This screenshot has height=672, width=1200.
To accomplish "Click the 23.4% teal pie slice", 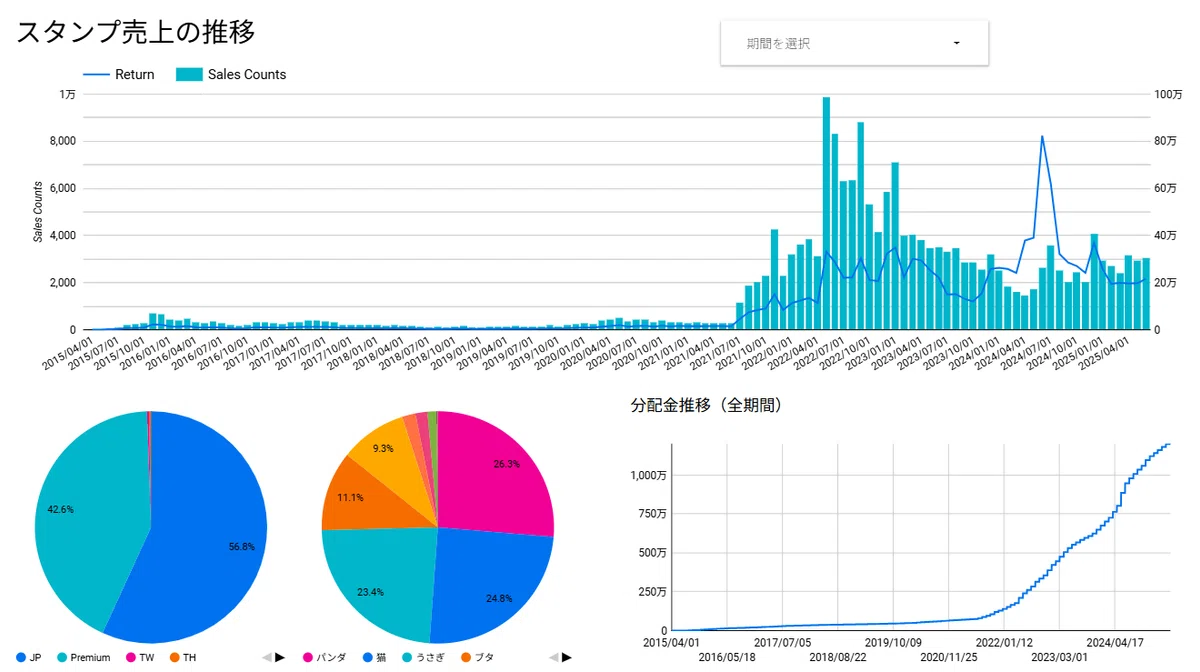I will coord(380,585).
